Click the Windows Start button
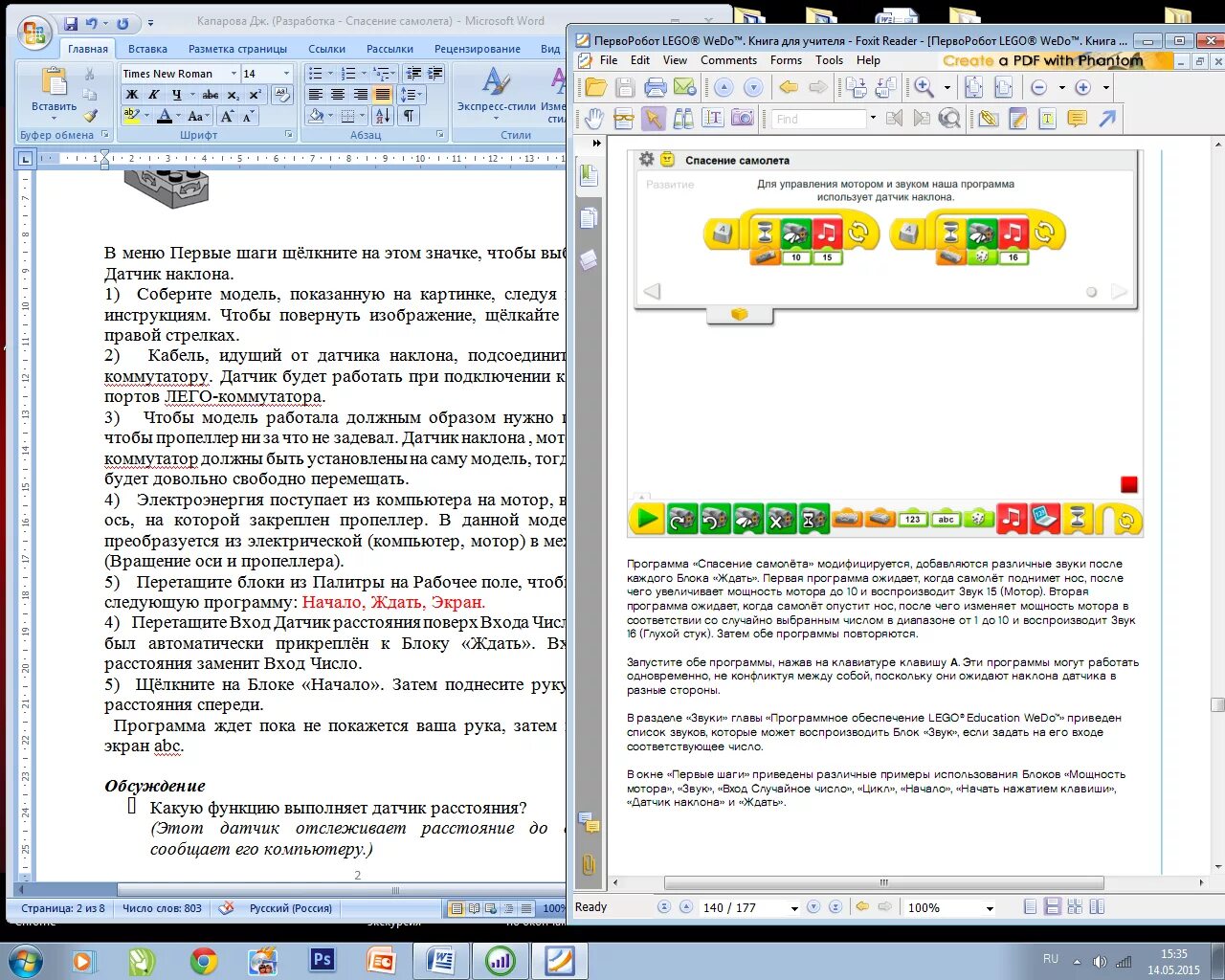 25,961
